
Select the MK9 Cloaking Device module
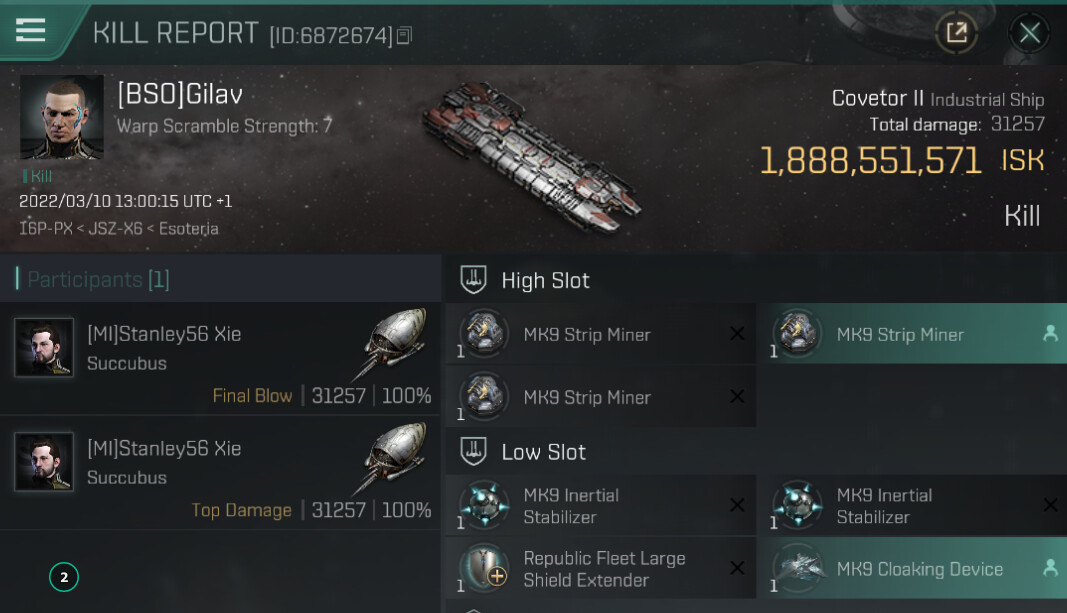coord(911,569)
